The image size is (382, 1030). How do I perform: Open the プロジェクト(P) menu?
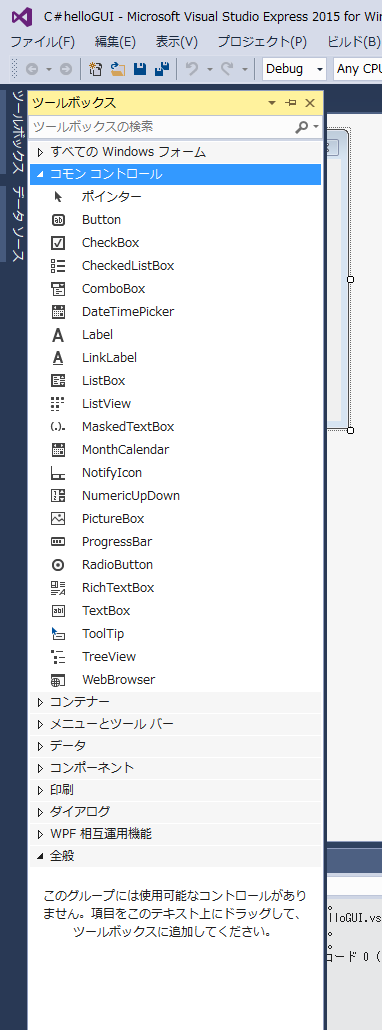pyautogui.click(x=262, y=42)
